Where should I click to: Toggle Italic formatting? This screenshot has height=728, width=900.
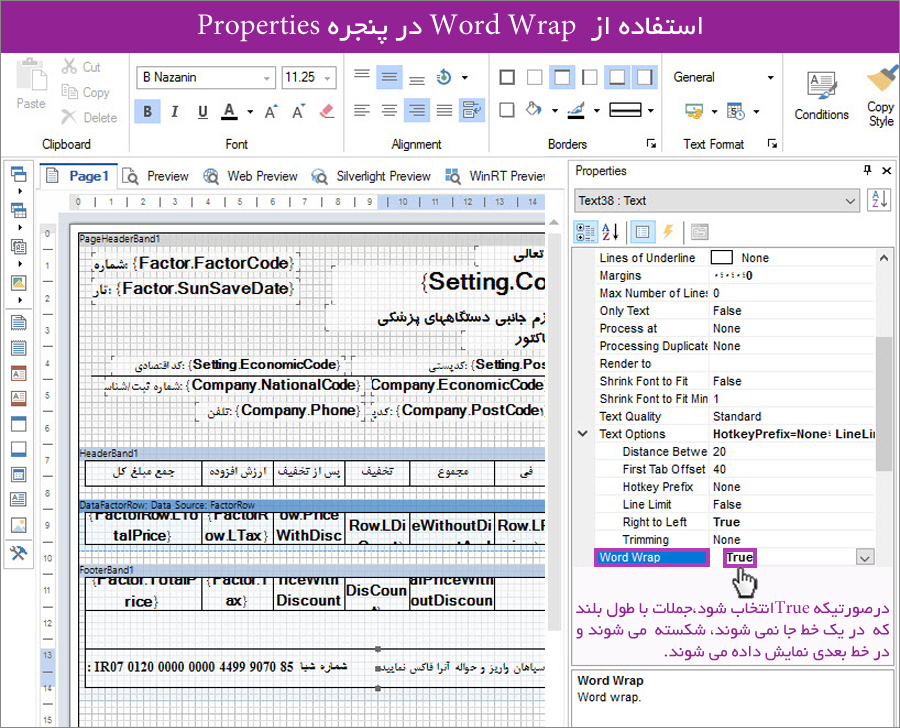175,111
